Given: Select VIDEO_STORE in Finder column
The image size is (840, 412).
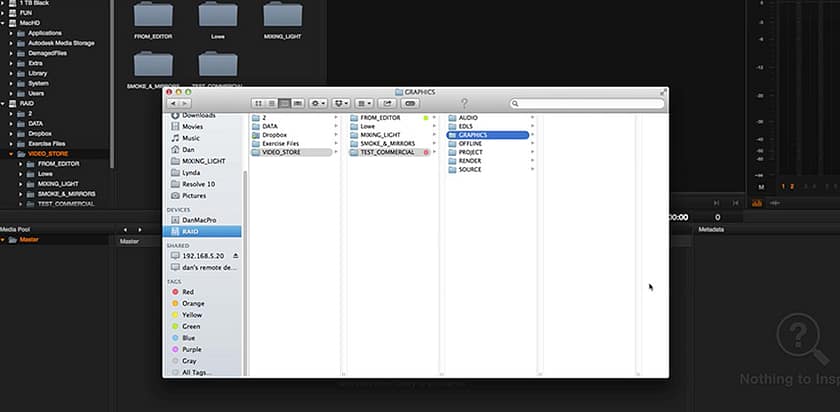Looking at the screenshot, I should point(294,152).
